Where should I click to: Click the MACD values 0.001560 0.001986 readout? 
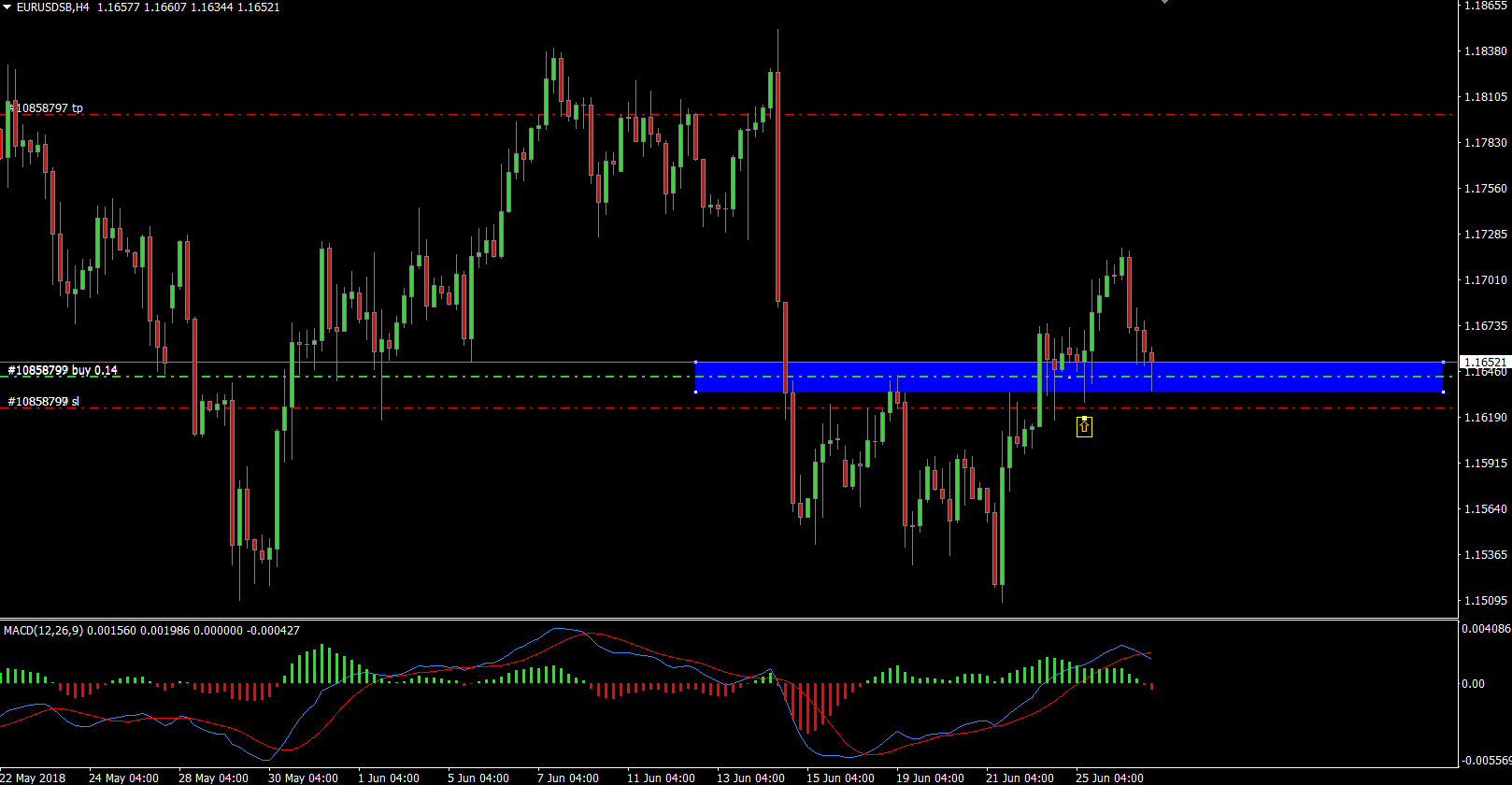click(x=138, y=631)
